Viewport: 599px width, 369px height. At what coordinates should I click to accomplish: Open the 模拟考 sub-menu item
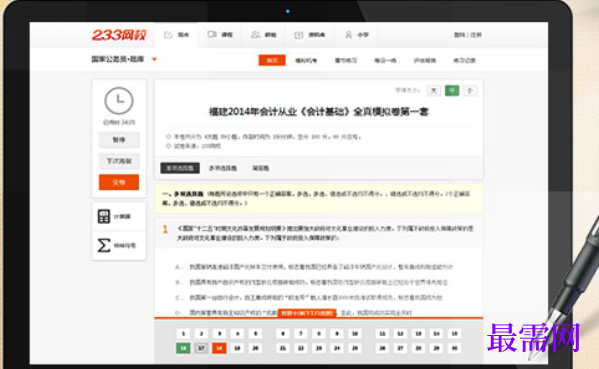pos(306,60)
